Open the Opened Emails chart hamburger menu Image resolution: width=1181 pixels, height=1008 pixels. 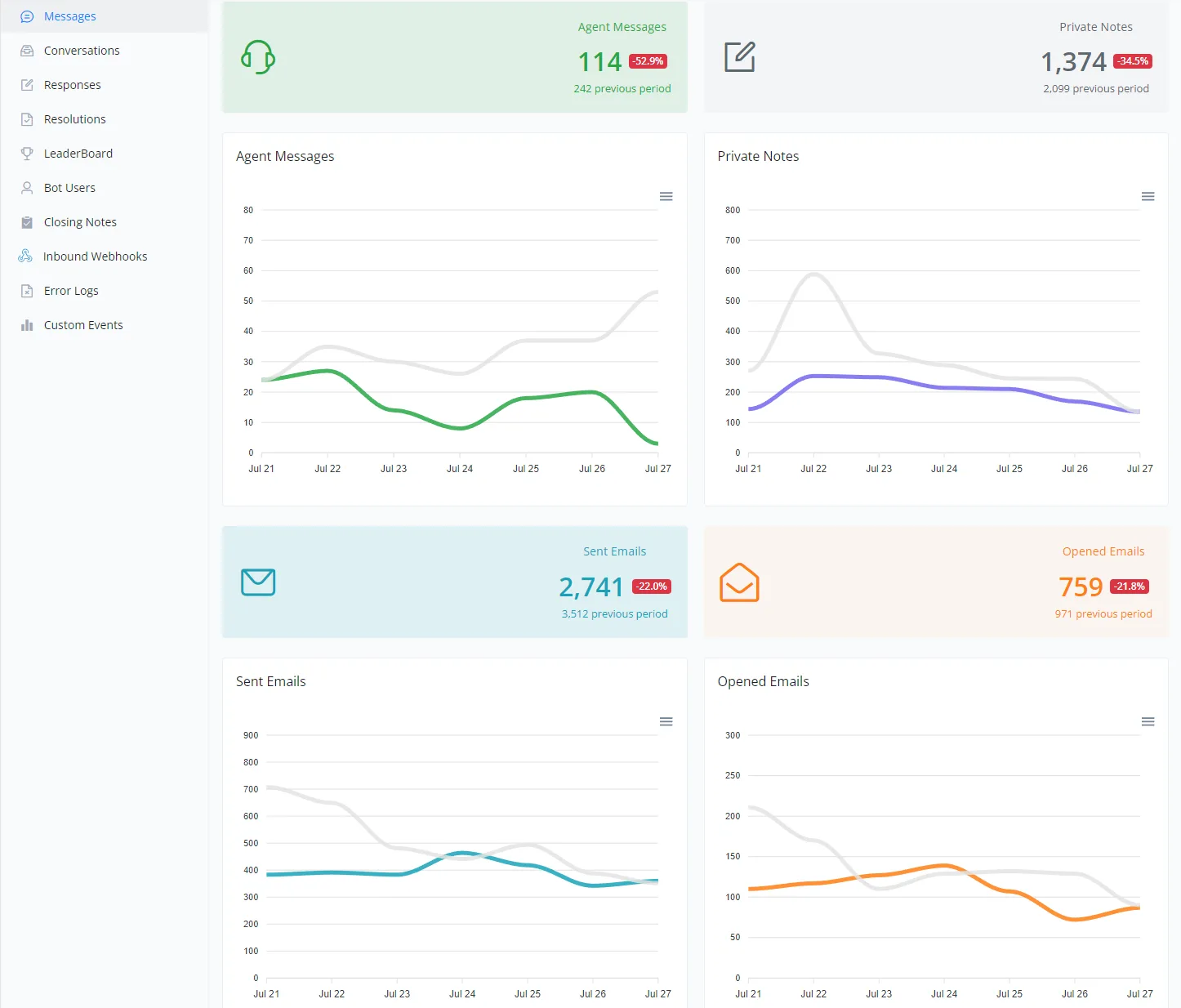pyautogui.click(x=1148, y=721)
